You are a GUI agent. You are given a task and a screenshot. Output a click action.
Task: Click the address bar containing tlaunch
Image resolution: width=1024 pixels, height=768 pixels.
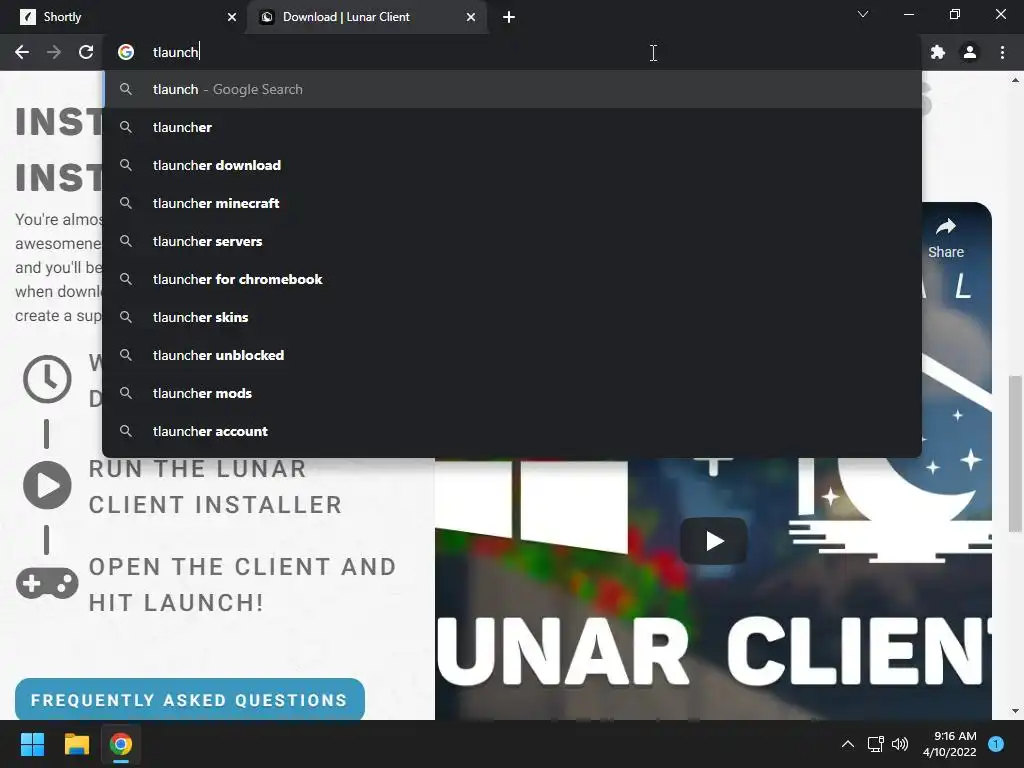tap(512, 52)
